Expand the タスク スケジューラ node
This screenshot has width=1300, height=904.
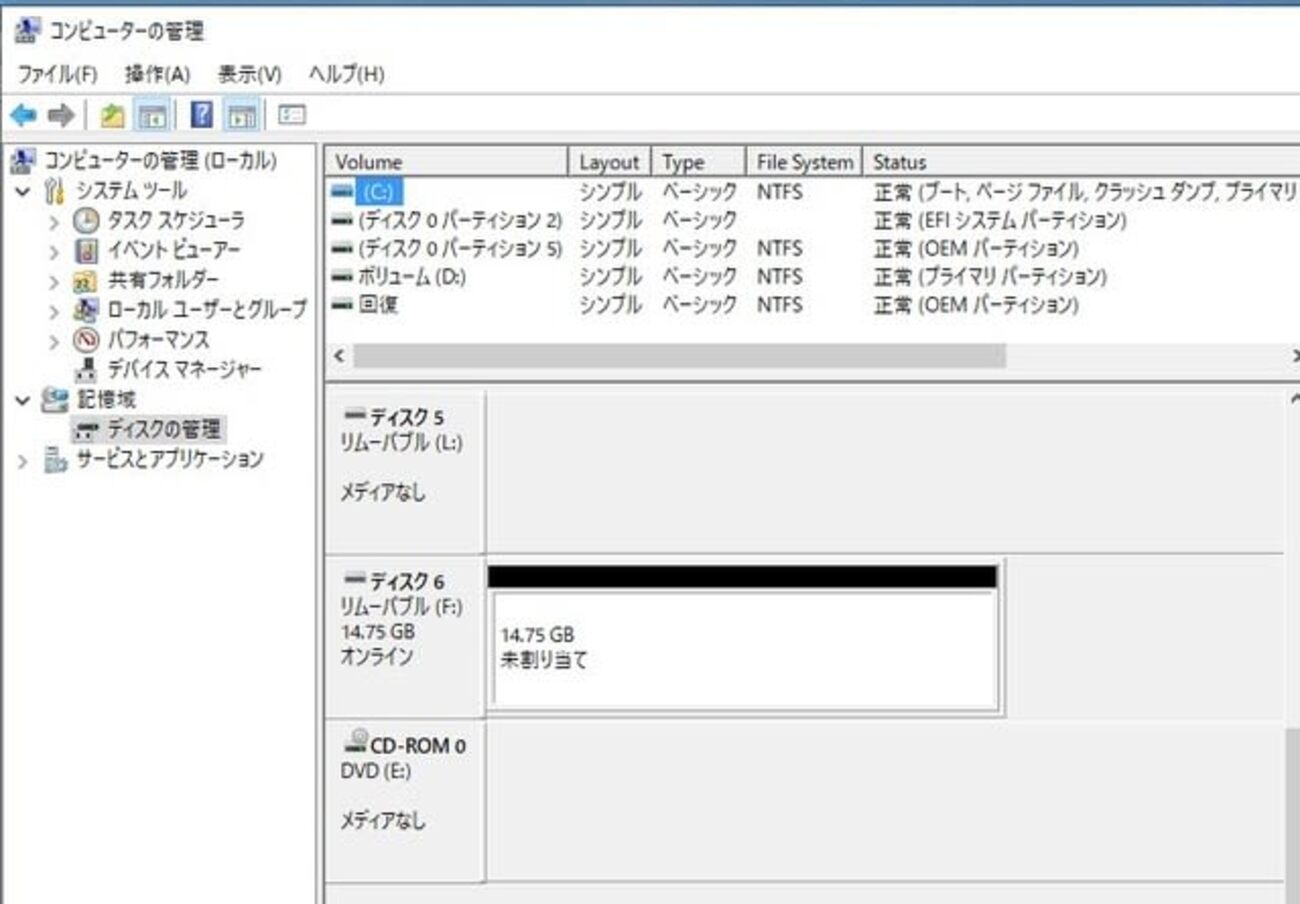pos(55,221)
